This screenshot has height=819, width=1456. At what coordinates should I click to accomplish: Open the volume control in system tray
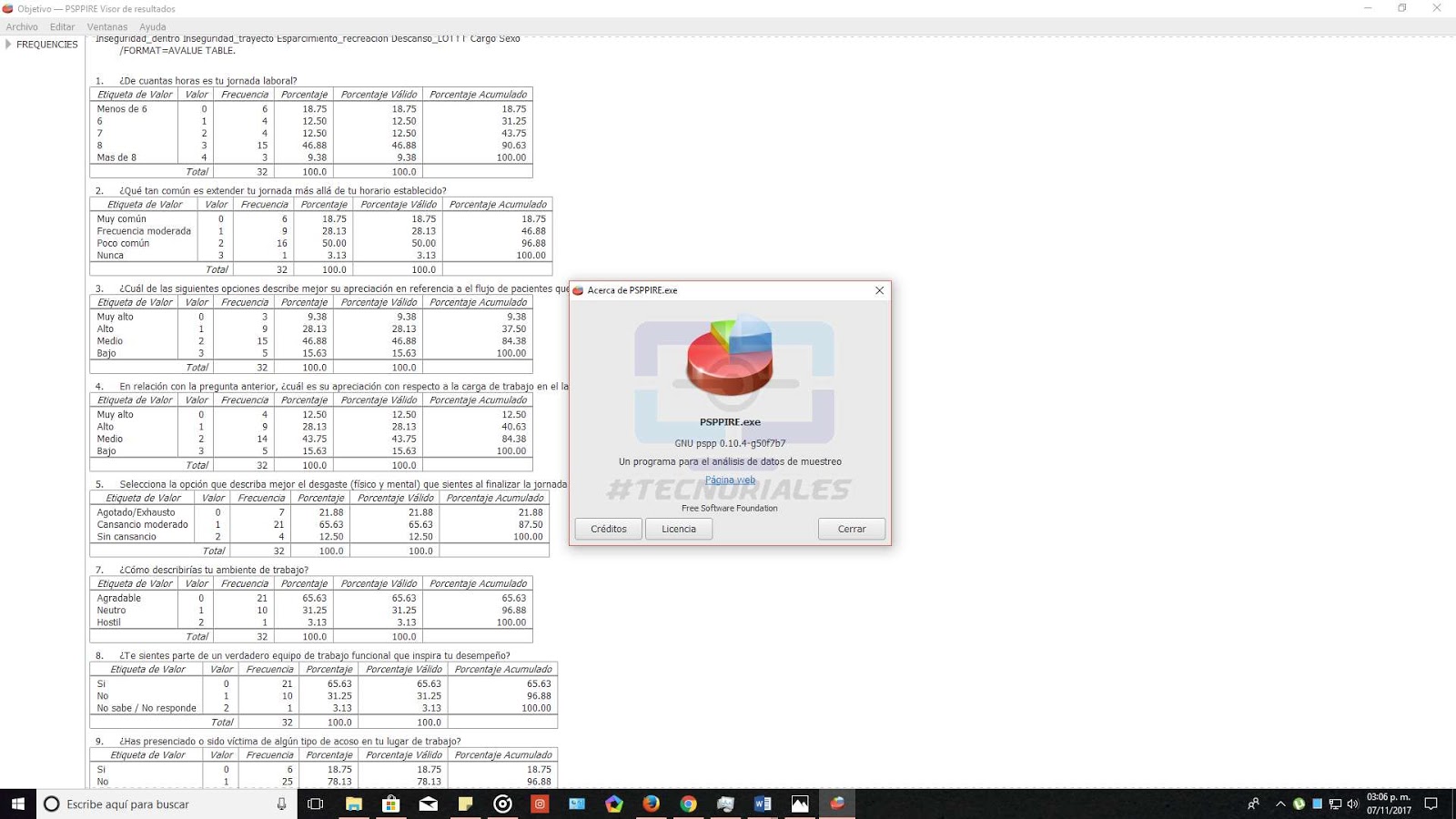1351,804
